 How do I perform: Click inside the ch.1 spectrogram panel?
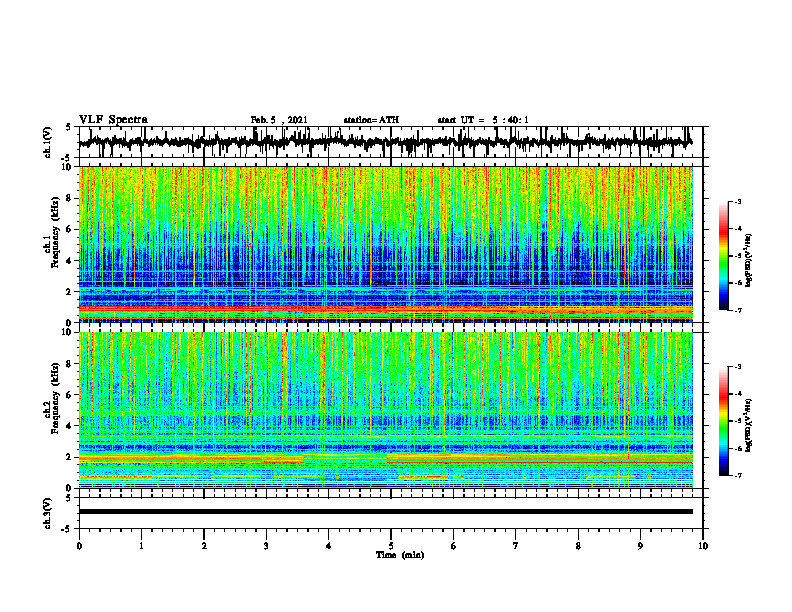coord(385,244)
